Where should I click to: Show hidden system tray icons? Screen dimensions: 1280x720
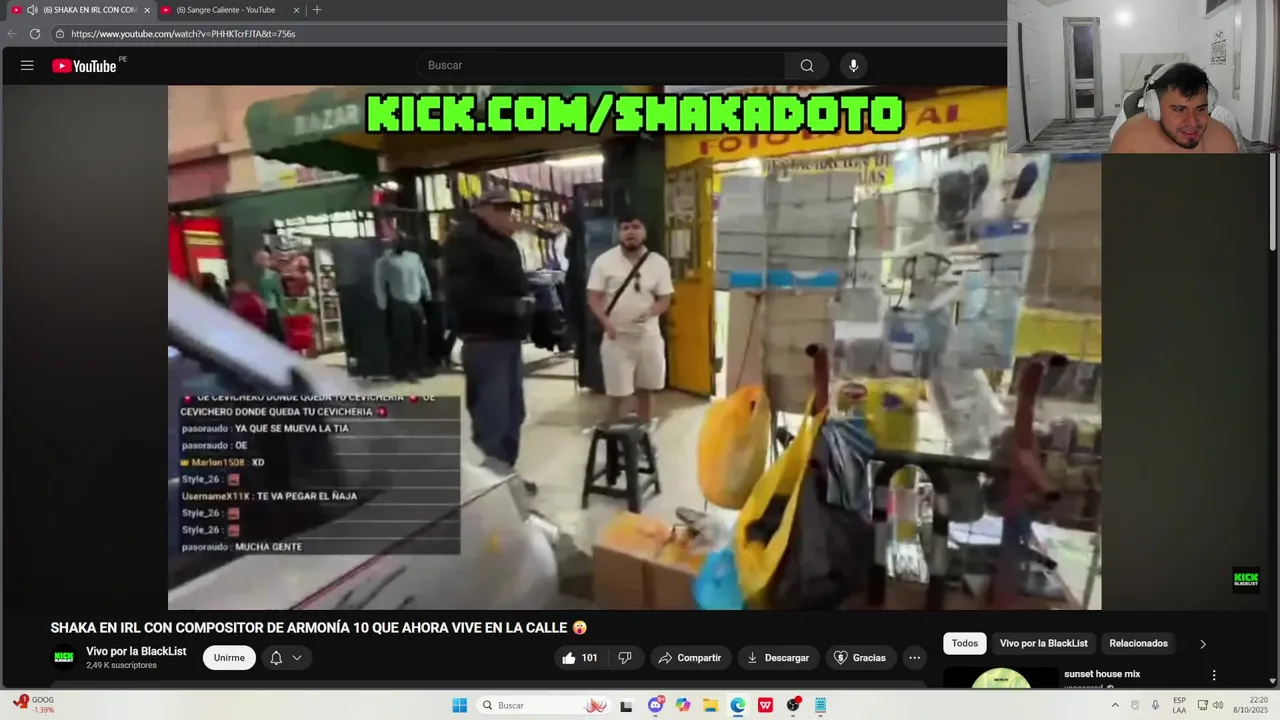point(1115,705)
